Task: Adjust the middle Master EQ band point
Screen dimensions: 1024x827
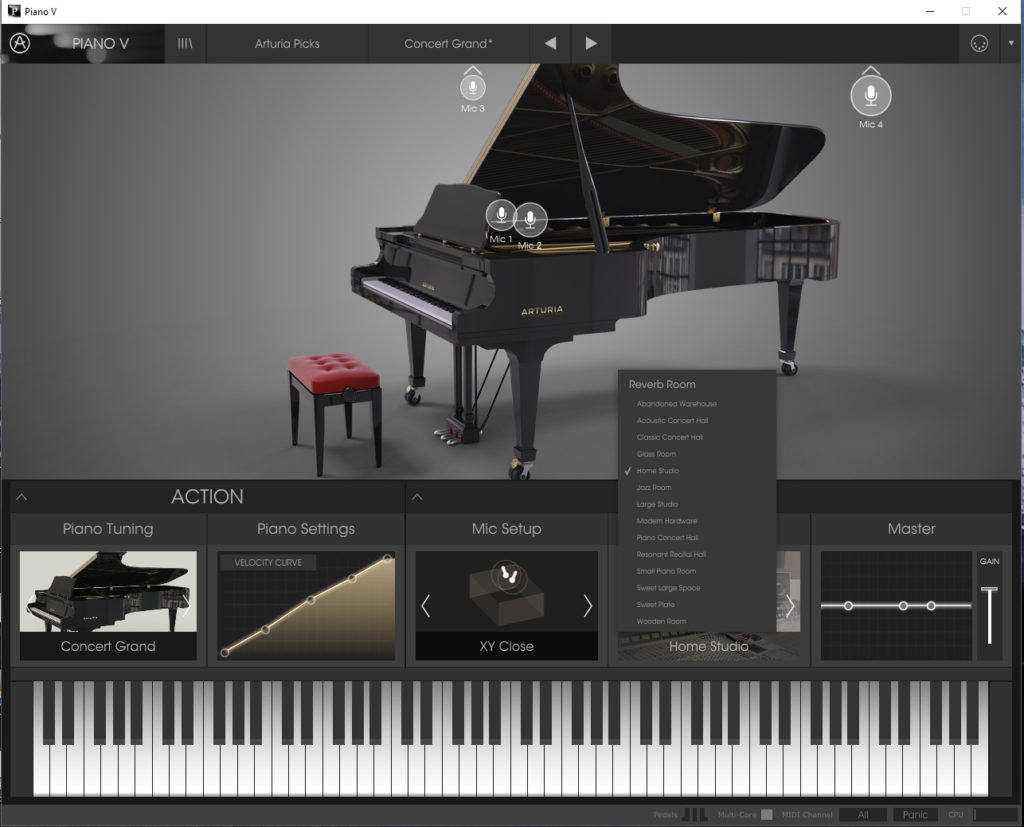Action: (903, 606)
